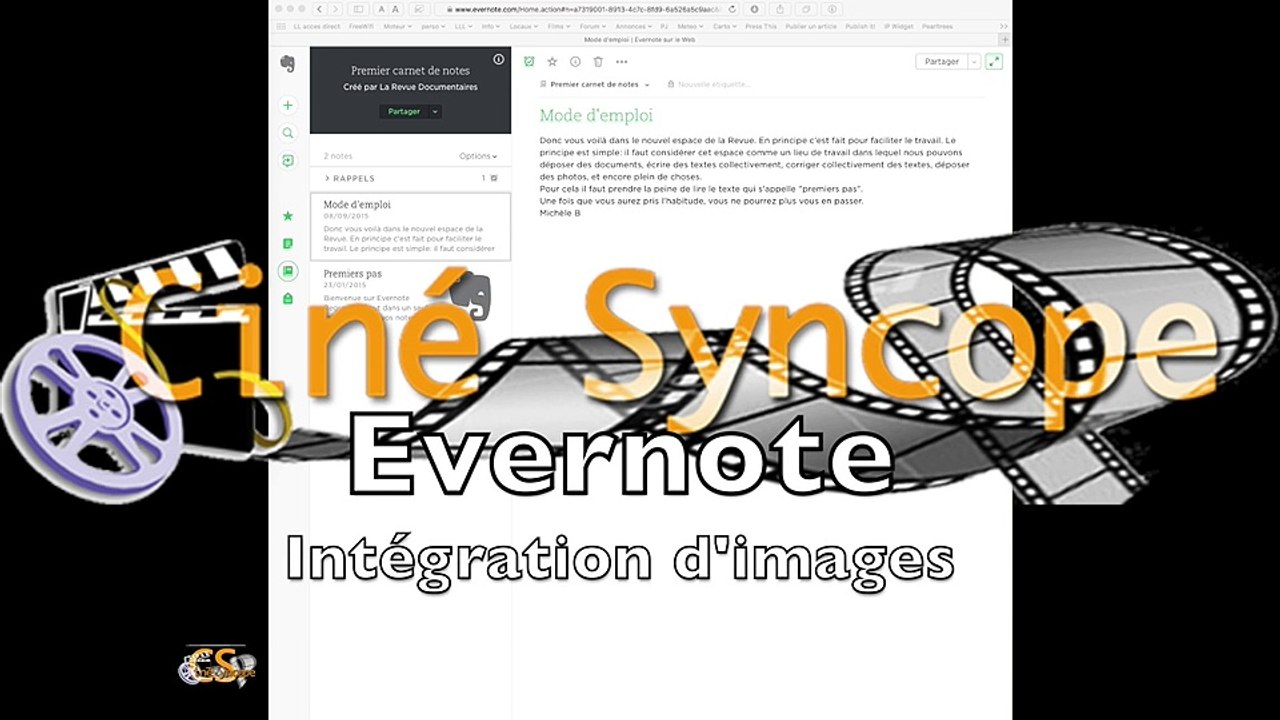Open the notes list icon in the sidebar

[288, 243]
